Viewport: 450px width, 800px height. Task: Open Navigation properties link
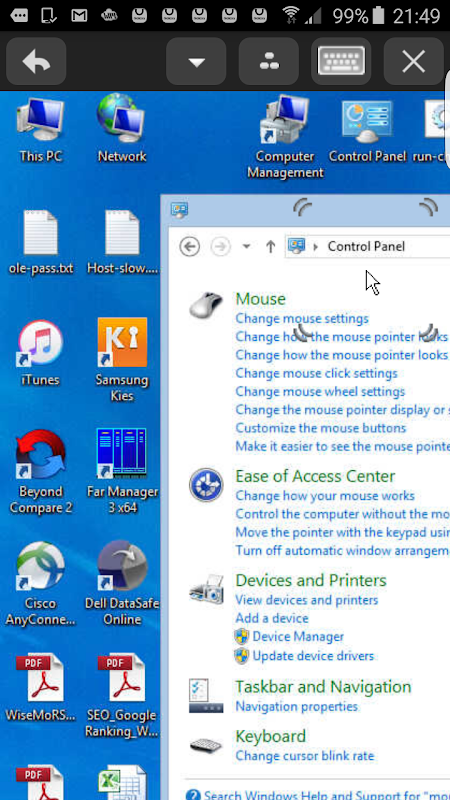[x=296, y=707]
